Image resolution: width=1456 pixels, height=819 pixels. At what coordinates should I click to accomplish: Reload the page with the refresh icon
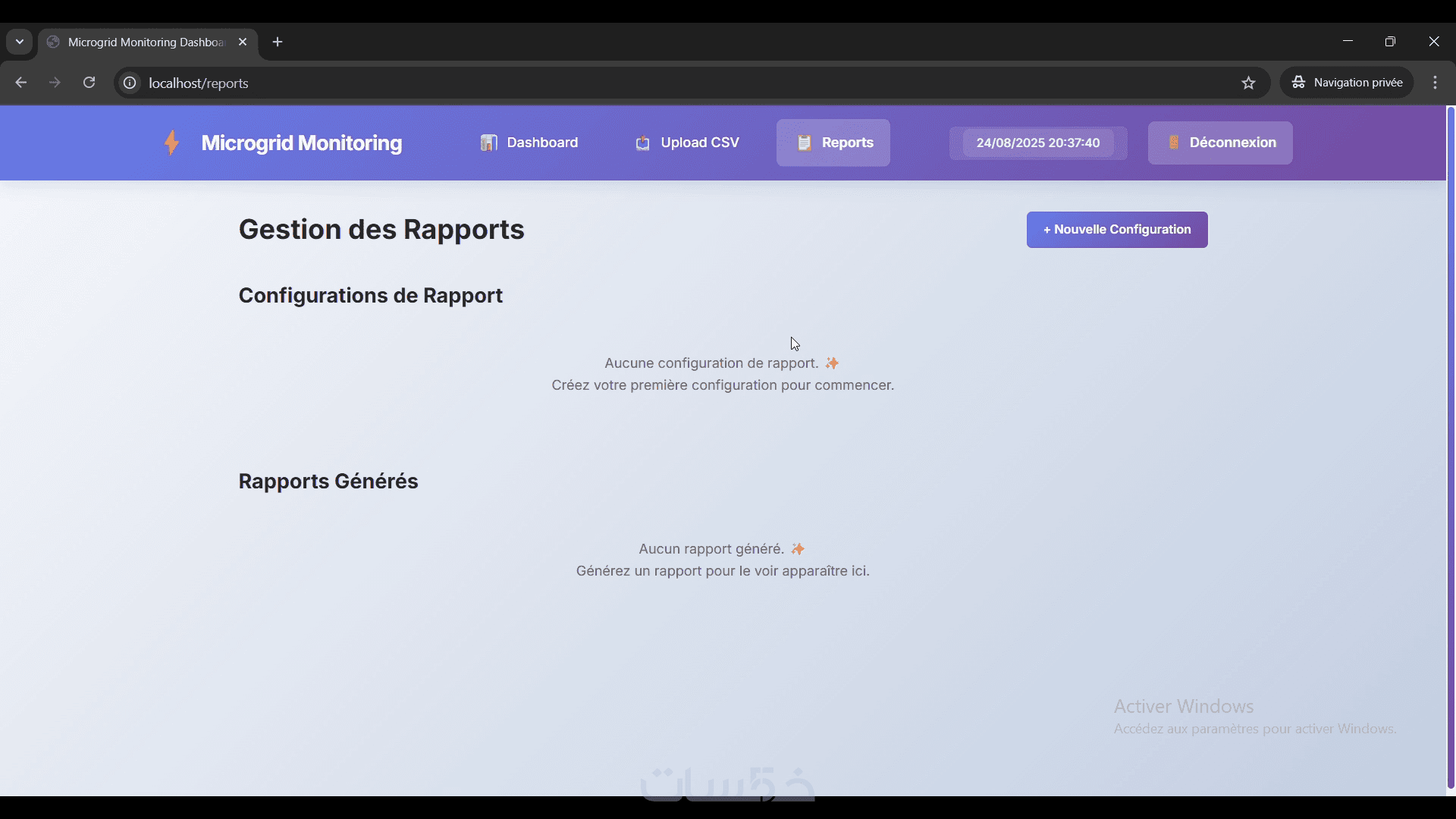(89, 83)
